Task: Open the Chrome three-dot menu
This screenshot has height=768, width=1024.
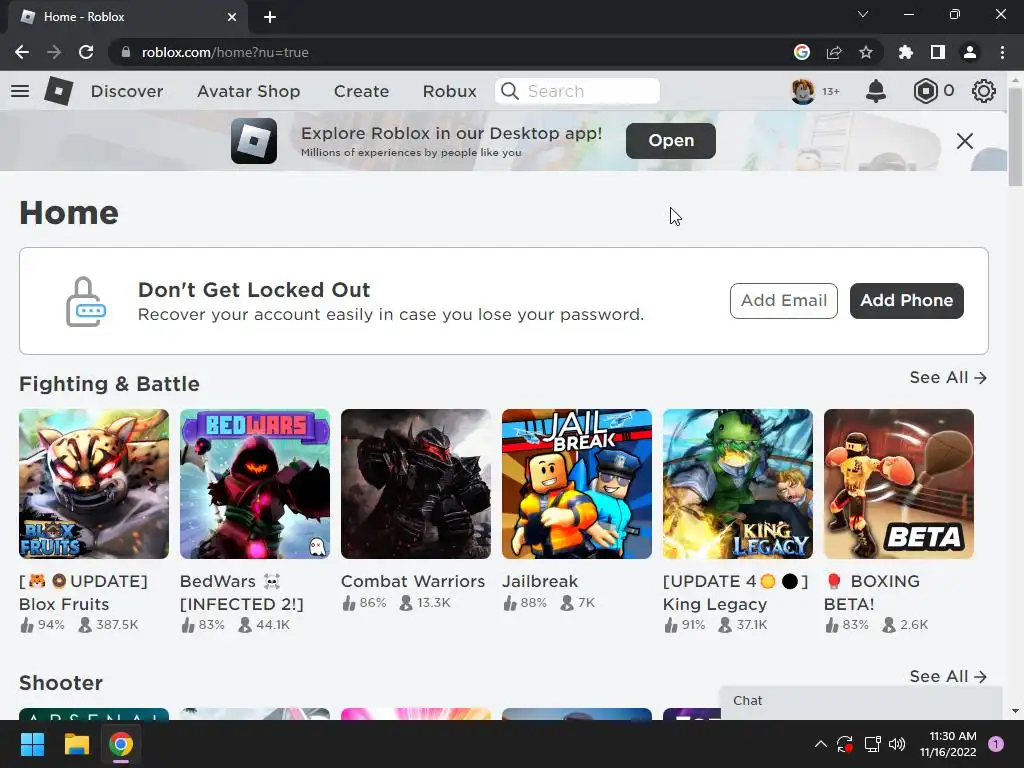Action: (1002, 52)
